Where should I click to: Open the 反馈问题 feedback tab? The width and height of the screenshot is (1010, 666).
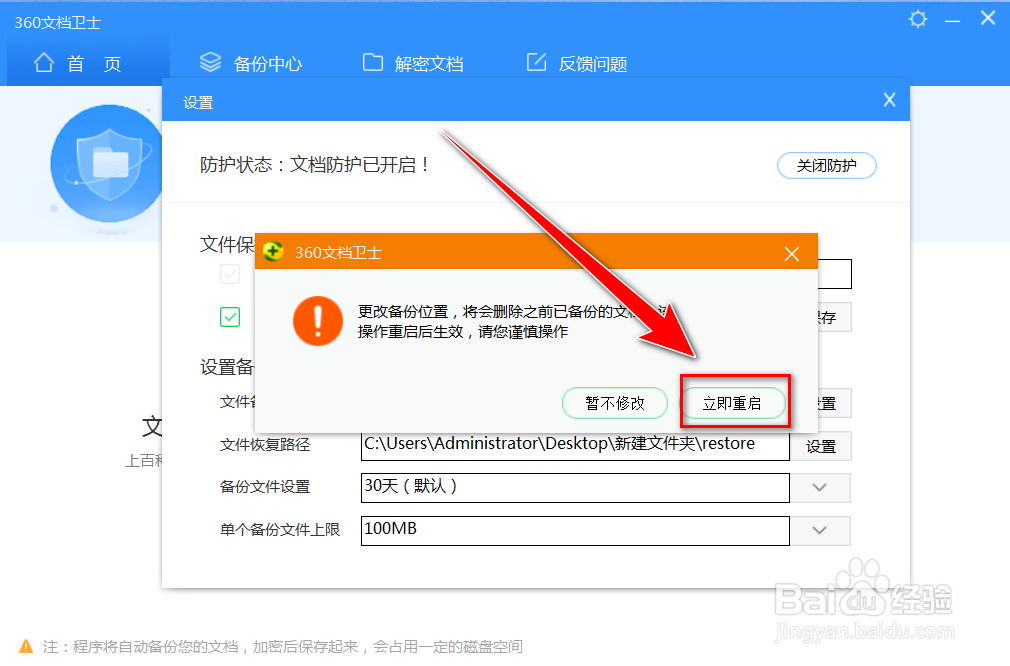tap(576, 63)
